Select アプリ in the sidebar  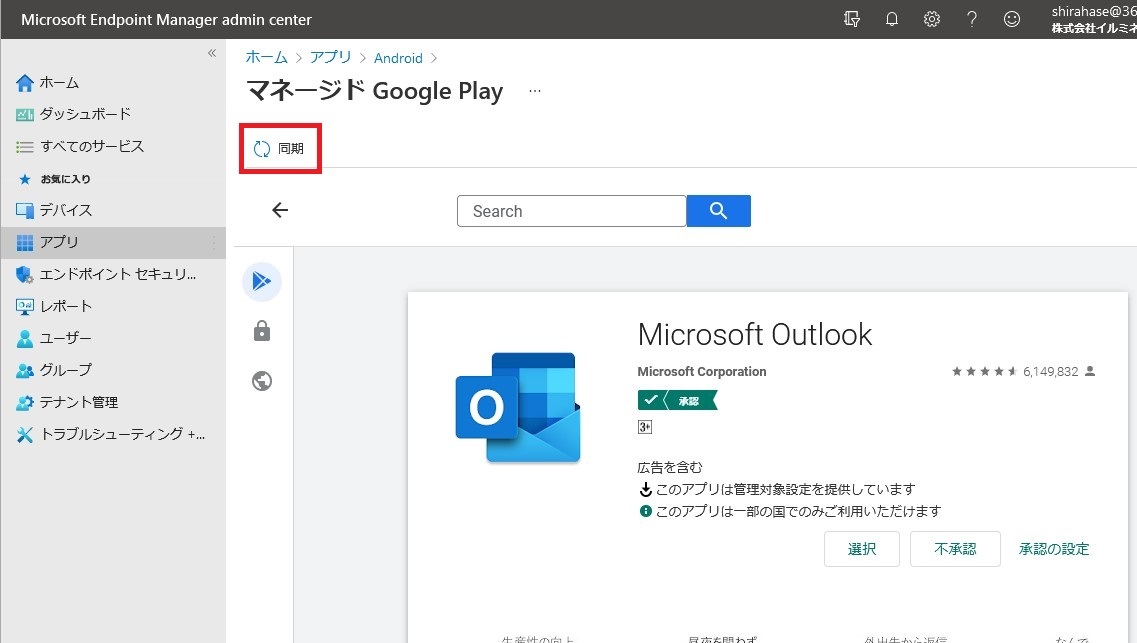[113, 242]
